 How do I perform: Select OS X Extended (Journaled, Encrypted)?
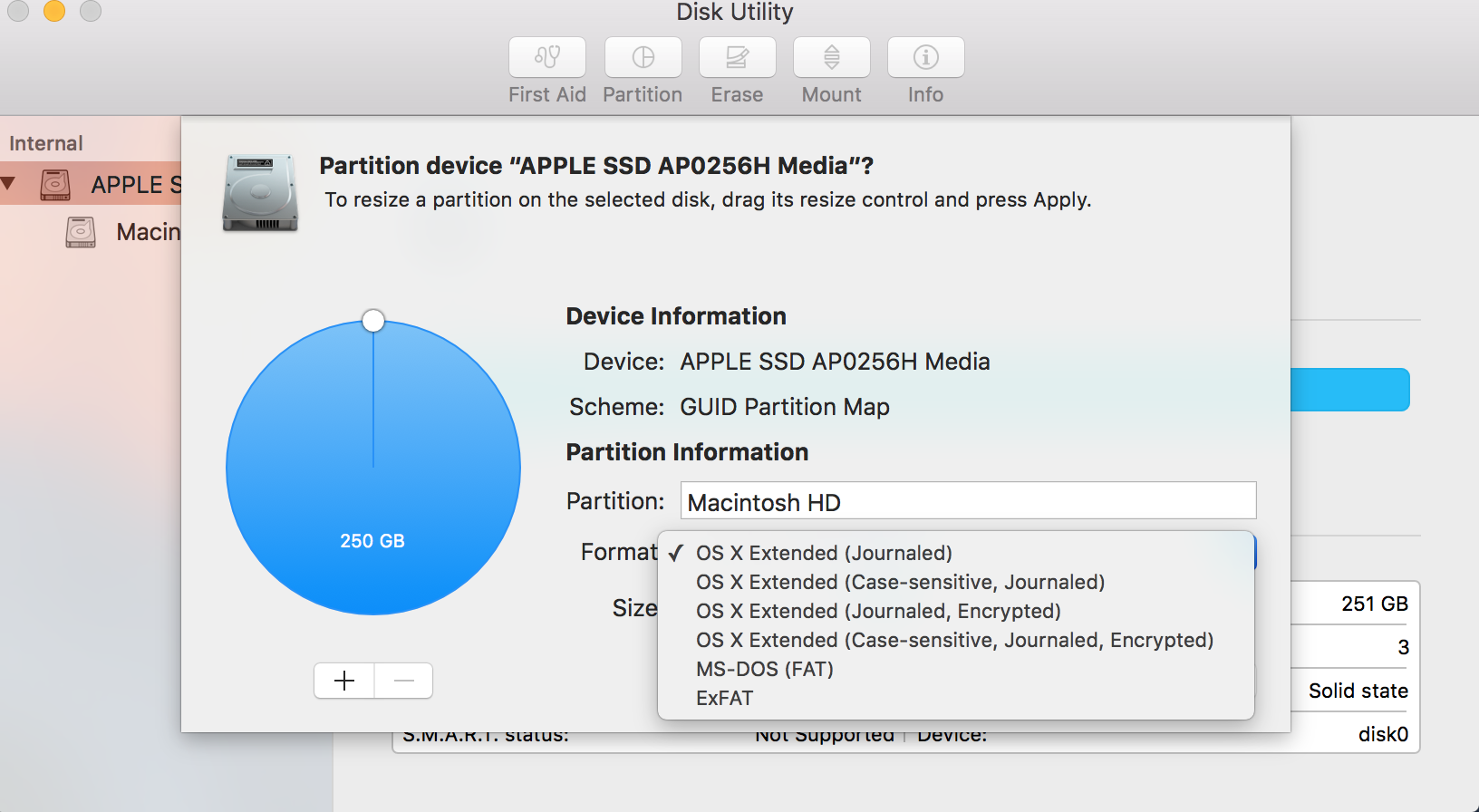956,611
